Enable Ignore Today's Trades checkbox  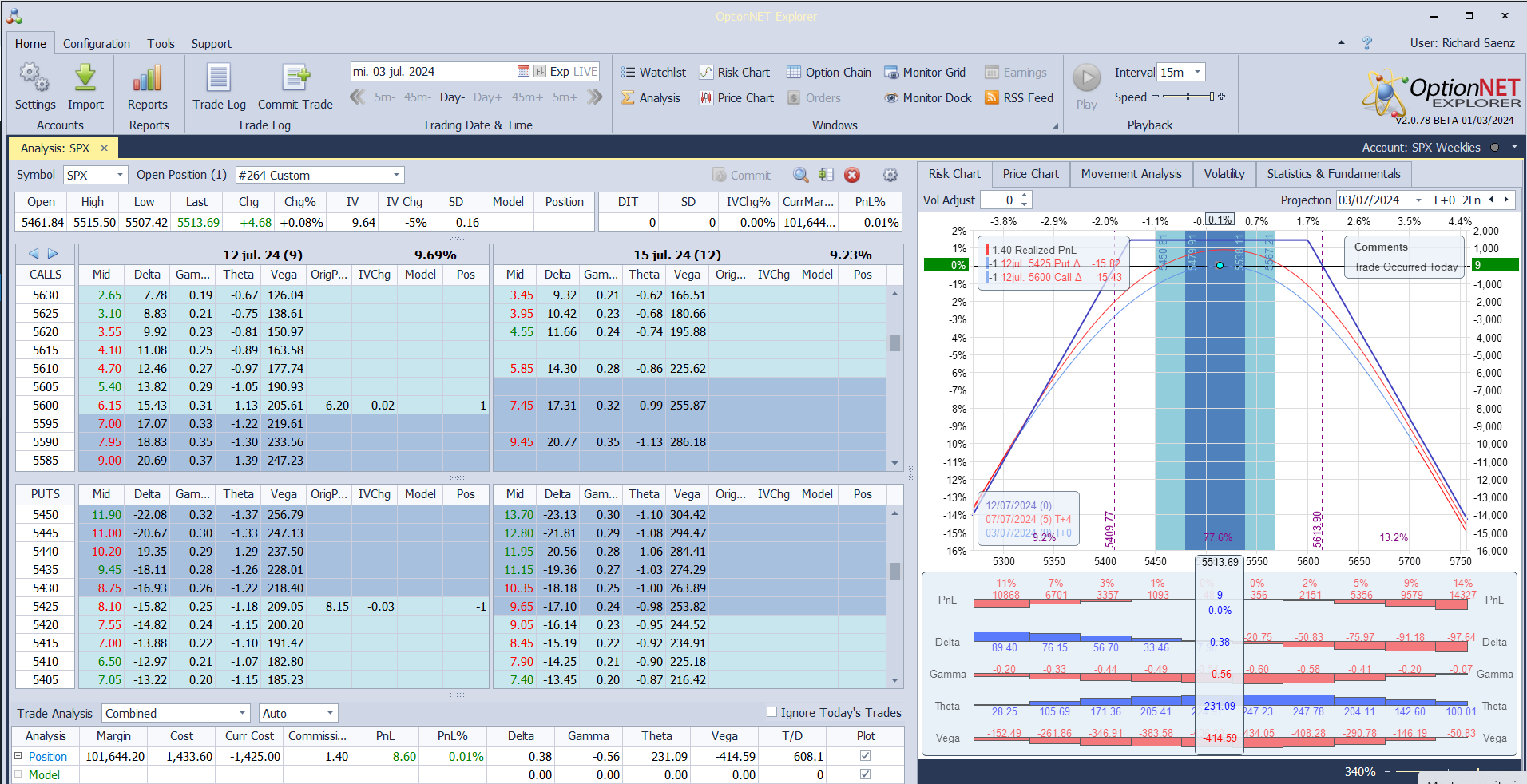(x=771, y=712)
